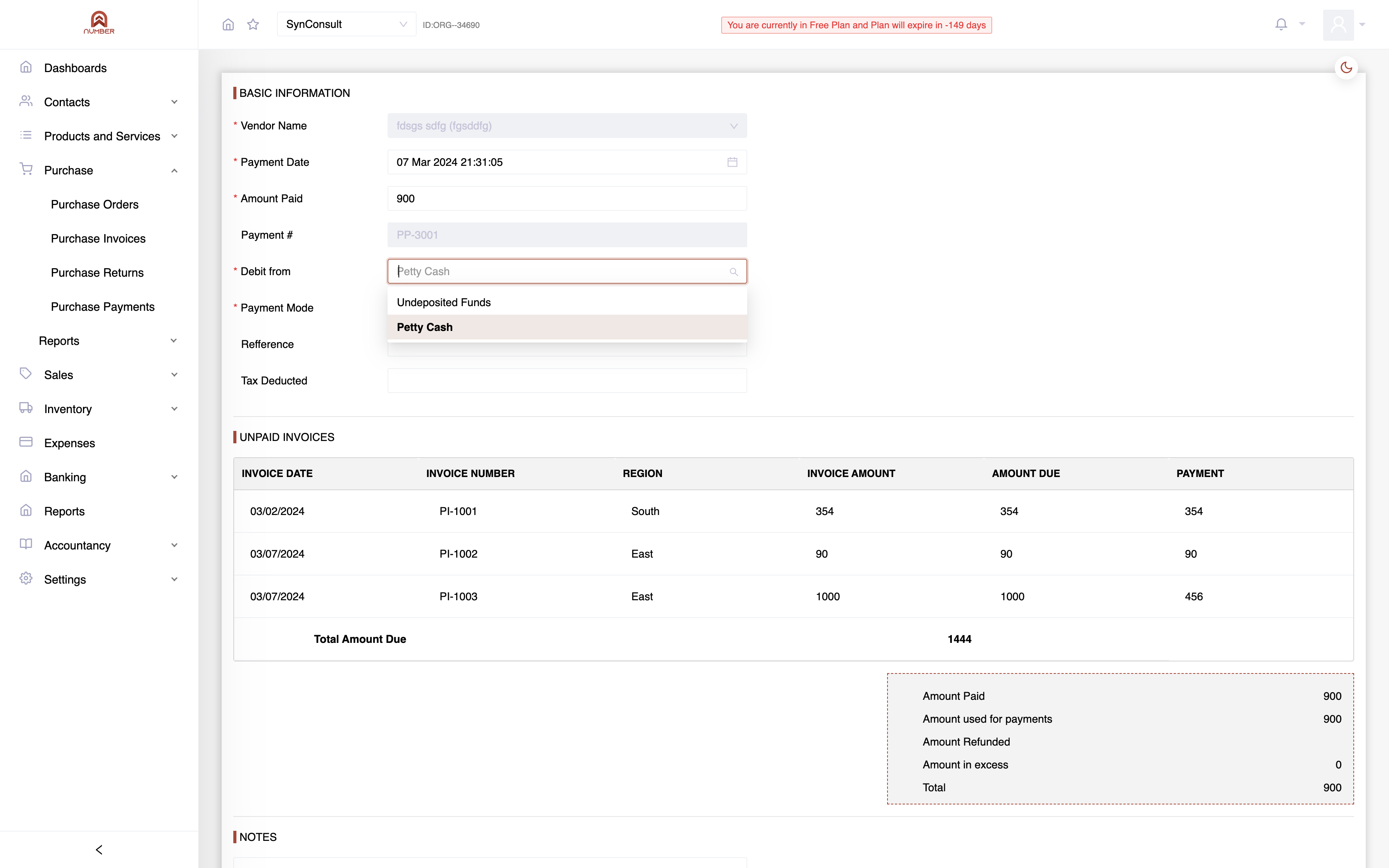Click payment value 456

[x=1193, y=596]
